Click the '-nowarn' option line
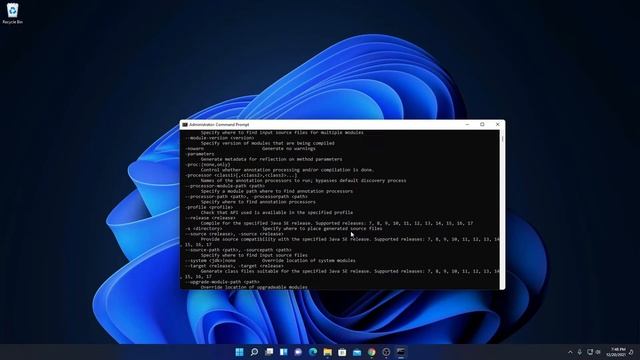 tap(251, 149)
